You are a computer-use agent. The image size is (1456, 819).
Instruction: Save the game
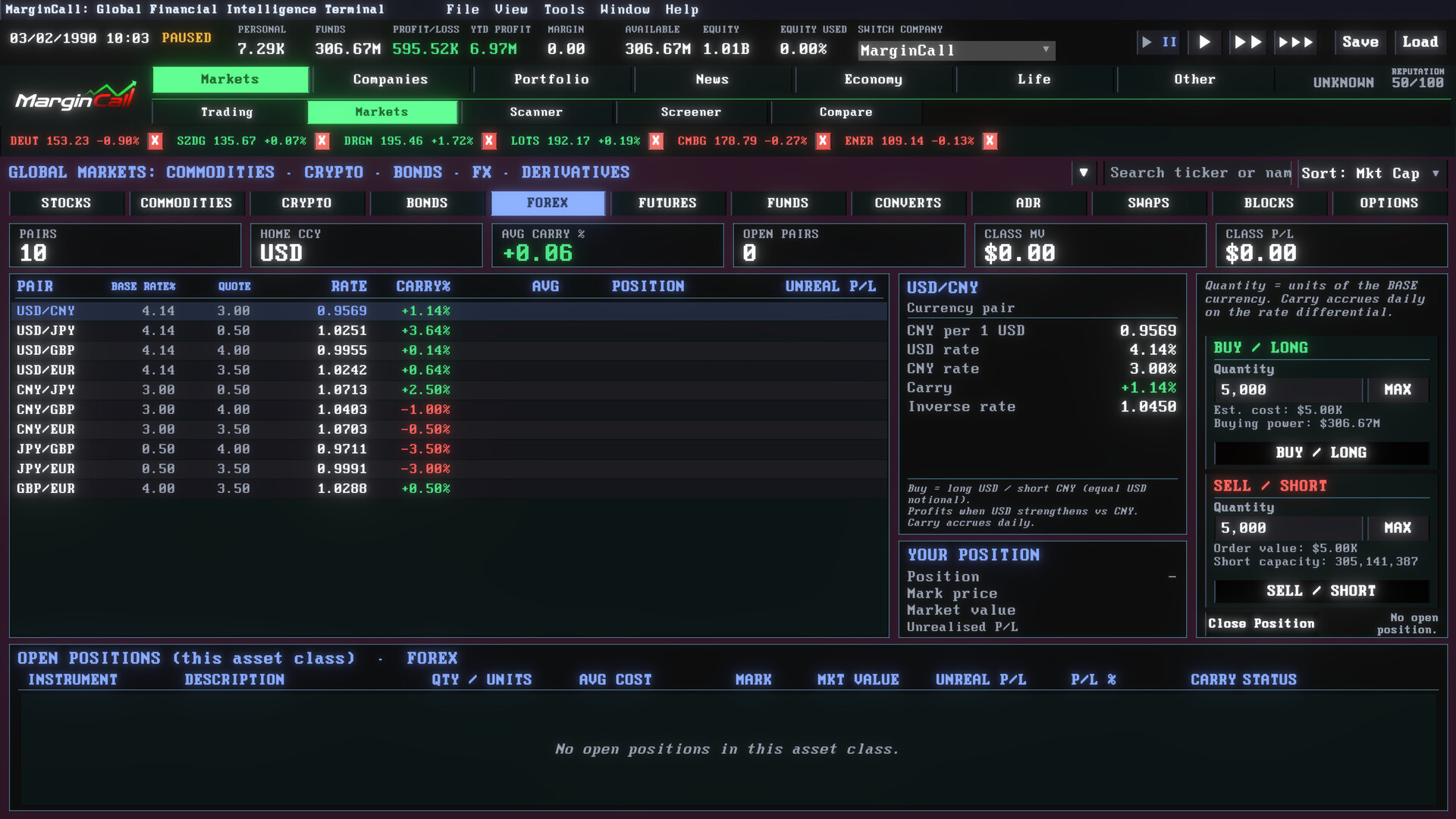[1360, 42]
